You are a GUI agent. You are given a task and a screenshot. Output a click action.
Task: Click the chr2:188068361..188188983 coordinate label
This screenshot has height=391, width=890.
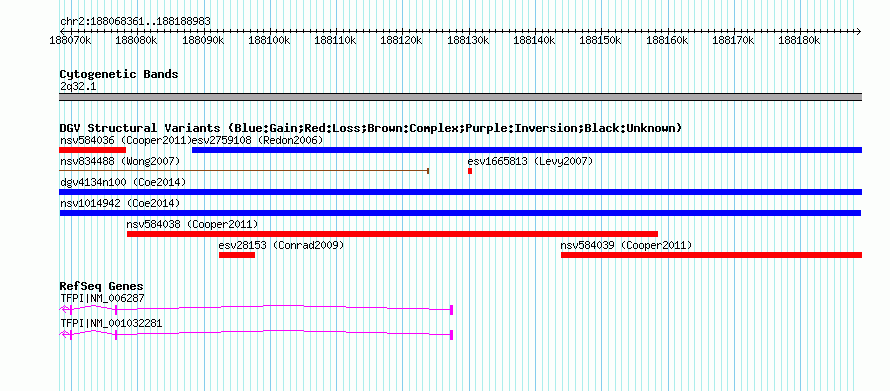point(135,22)
